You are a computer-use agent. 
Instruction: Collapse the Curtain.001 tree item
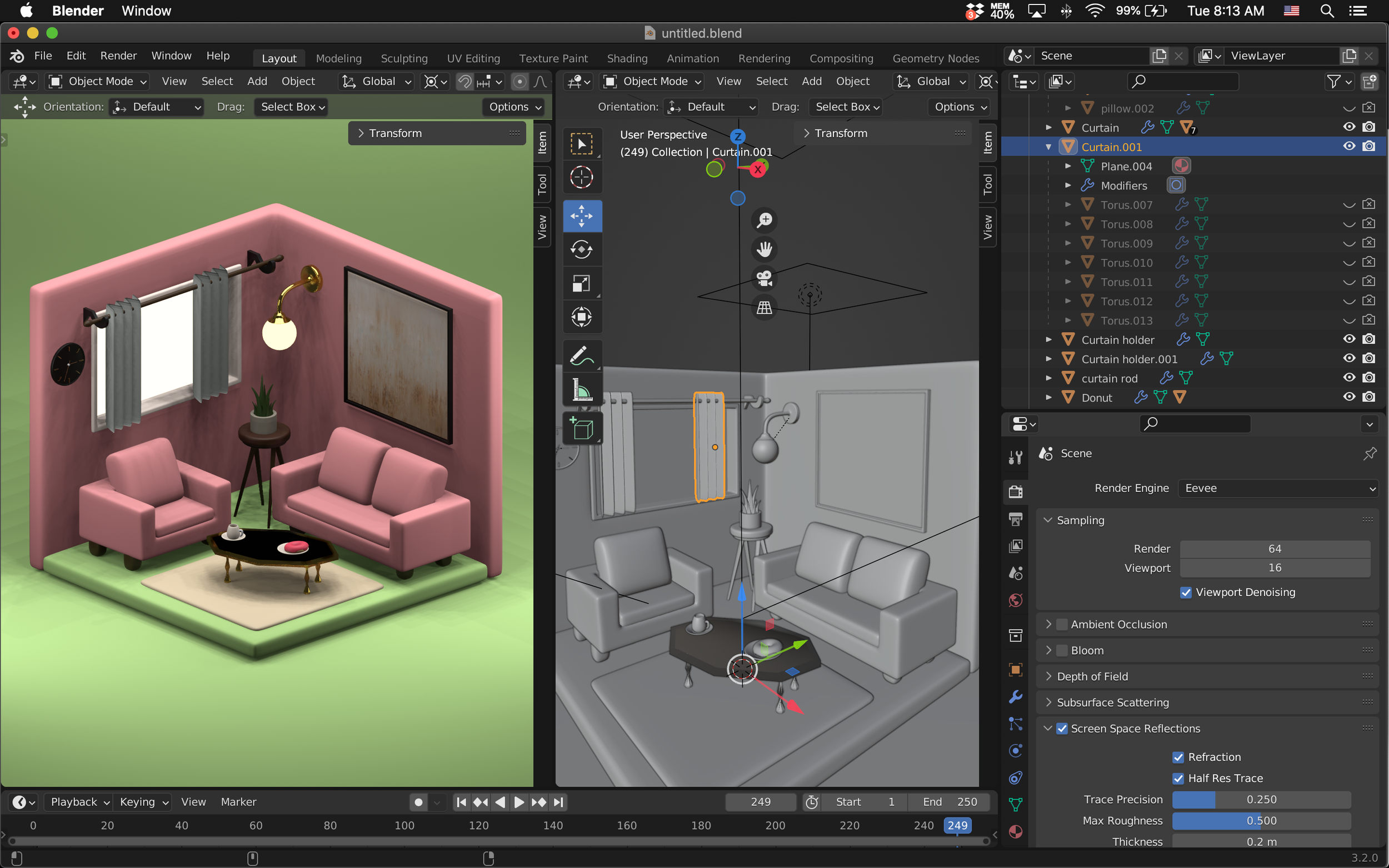pyautogui.click(x=1048, y=147)
